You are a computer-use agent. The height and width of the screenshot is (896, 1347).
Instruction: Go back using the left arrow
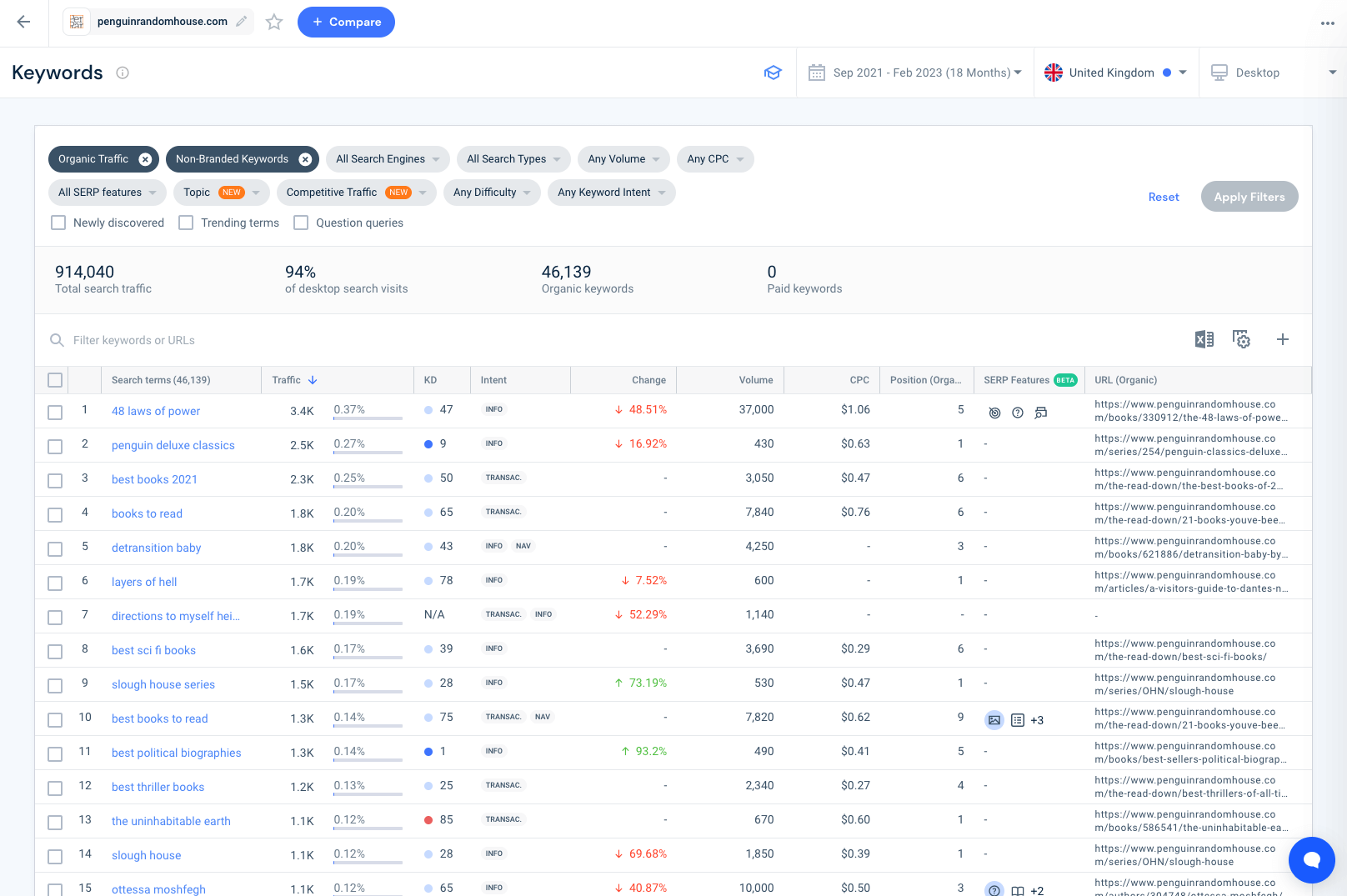(23, 23)
